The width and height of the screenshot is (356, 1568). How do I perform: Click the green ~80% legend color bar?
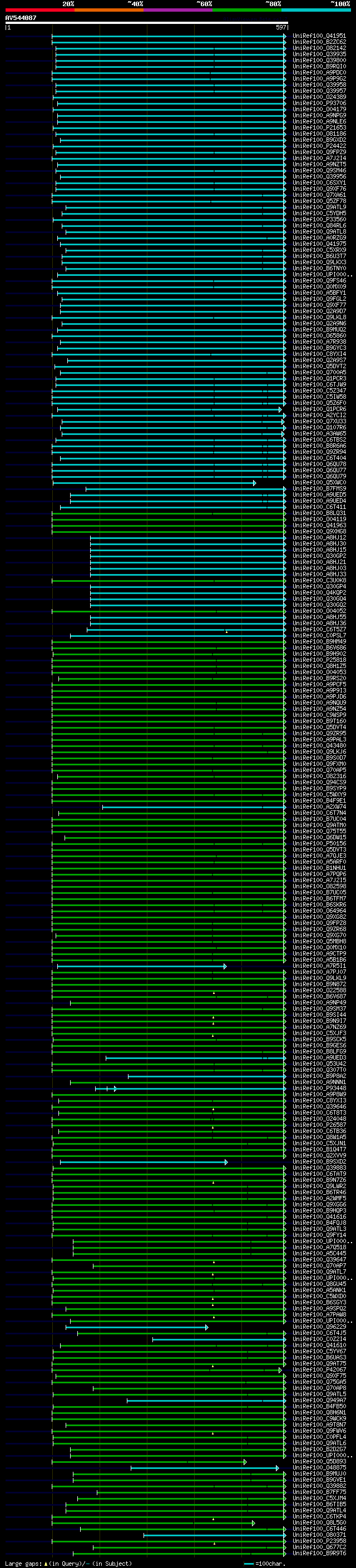coord(247,11)
